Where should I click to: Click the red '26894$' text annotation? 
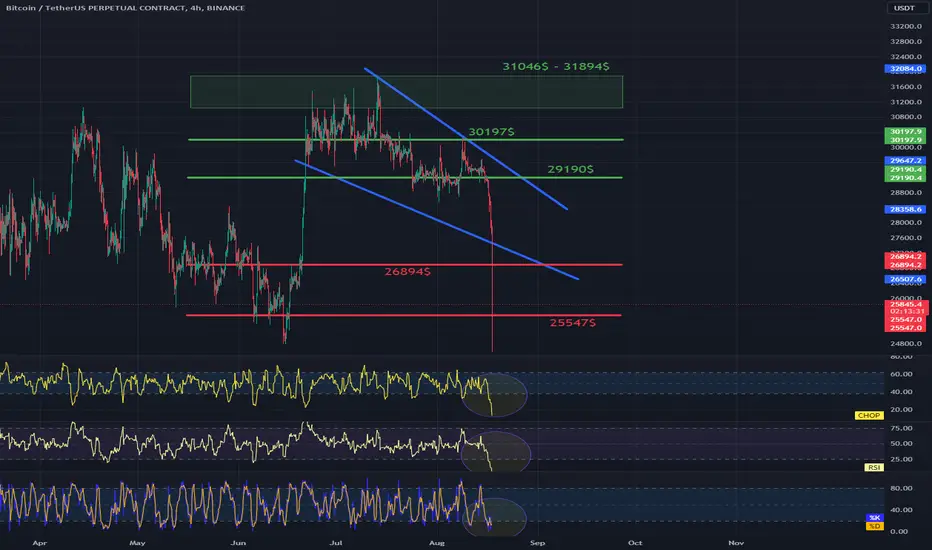[x=408, y=272]
